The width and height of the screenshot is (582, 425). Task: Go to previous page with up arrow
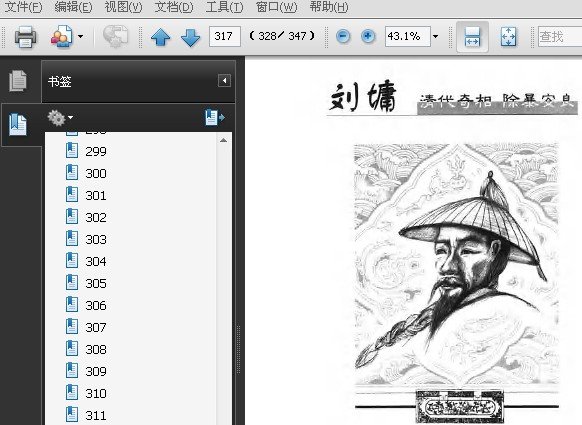pos(160,37)
